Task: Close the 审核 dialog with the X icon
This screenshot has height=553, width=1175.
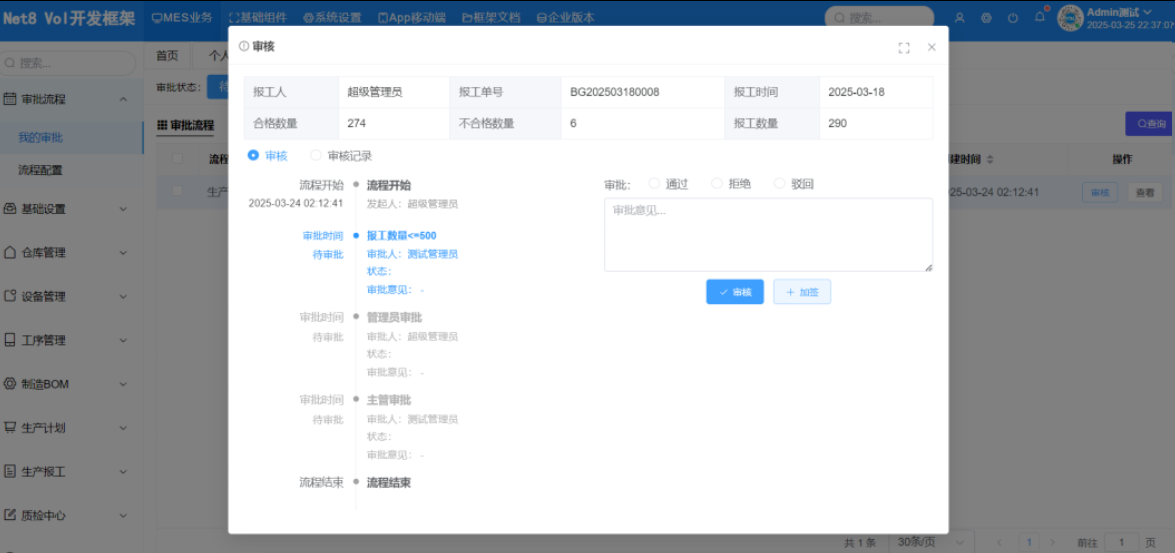Action: click(931, 47)
